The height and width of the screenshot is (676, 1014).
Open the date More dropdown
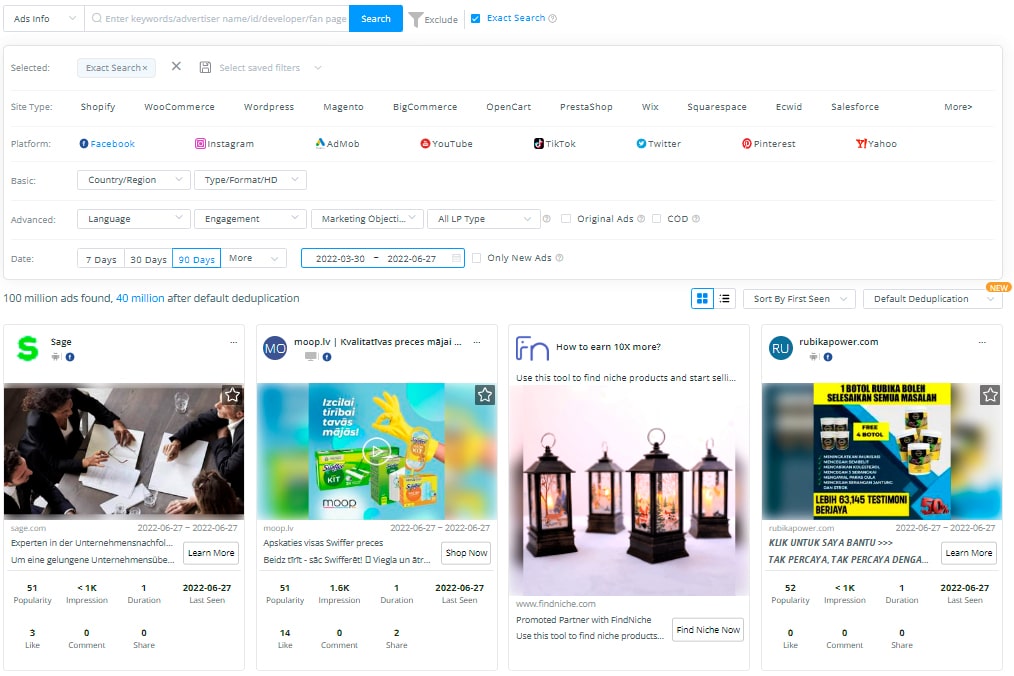[x=254, y=258]
